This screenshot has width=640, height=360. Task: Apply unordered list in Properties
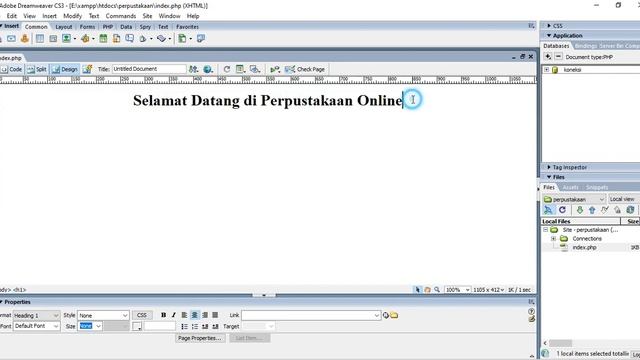(x=184, y=327)
